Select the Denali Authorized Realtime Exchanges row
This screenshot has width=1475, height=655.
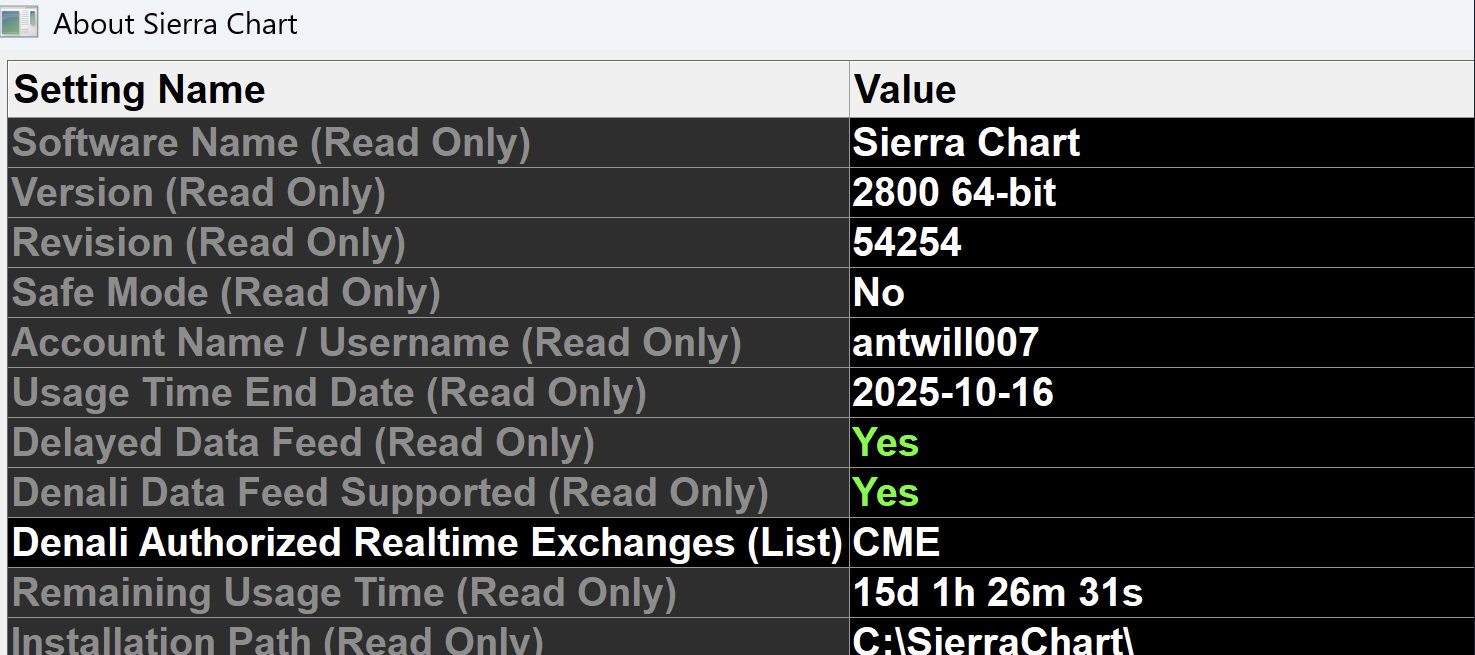pos(427,543)
